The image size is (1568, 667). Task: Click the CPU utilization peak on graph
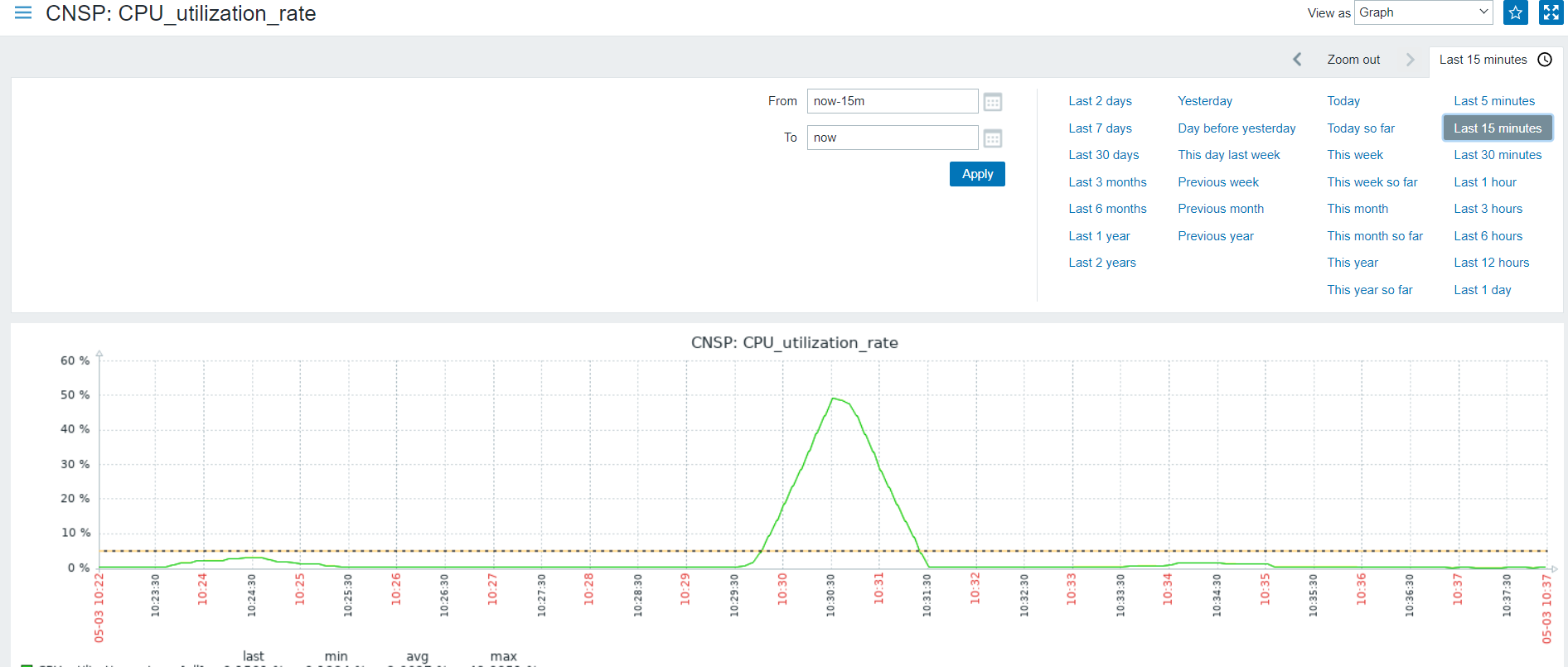[833, 399]
